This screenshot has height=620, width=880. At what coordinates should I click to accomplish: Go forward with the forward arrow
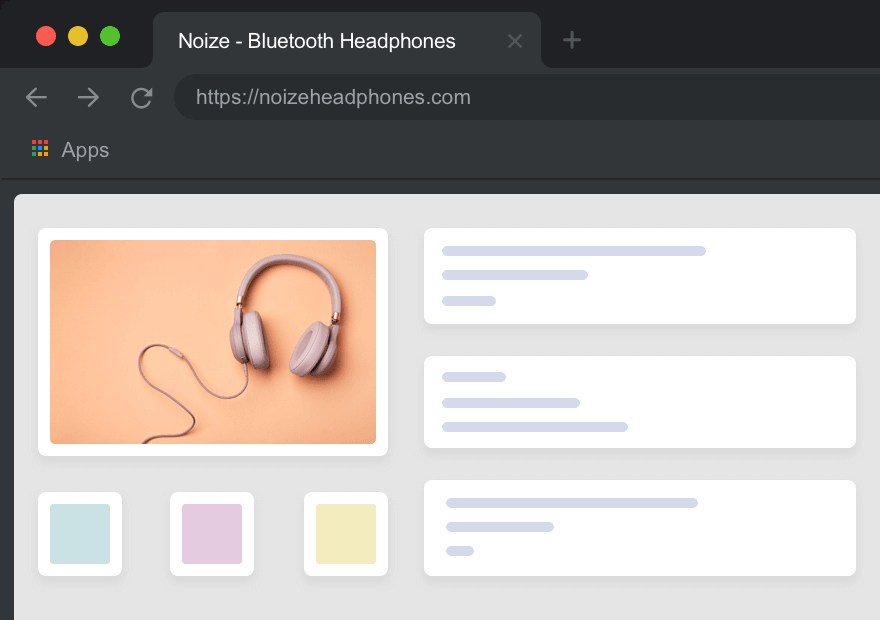coord(88,98)
